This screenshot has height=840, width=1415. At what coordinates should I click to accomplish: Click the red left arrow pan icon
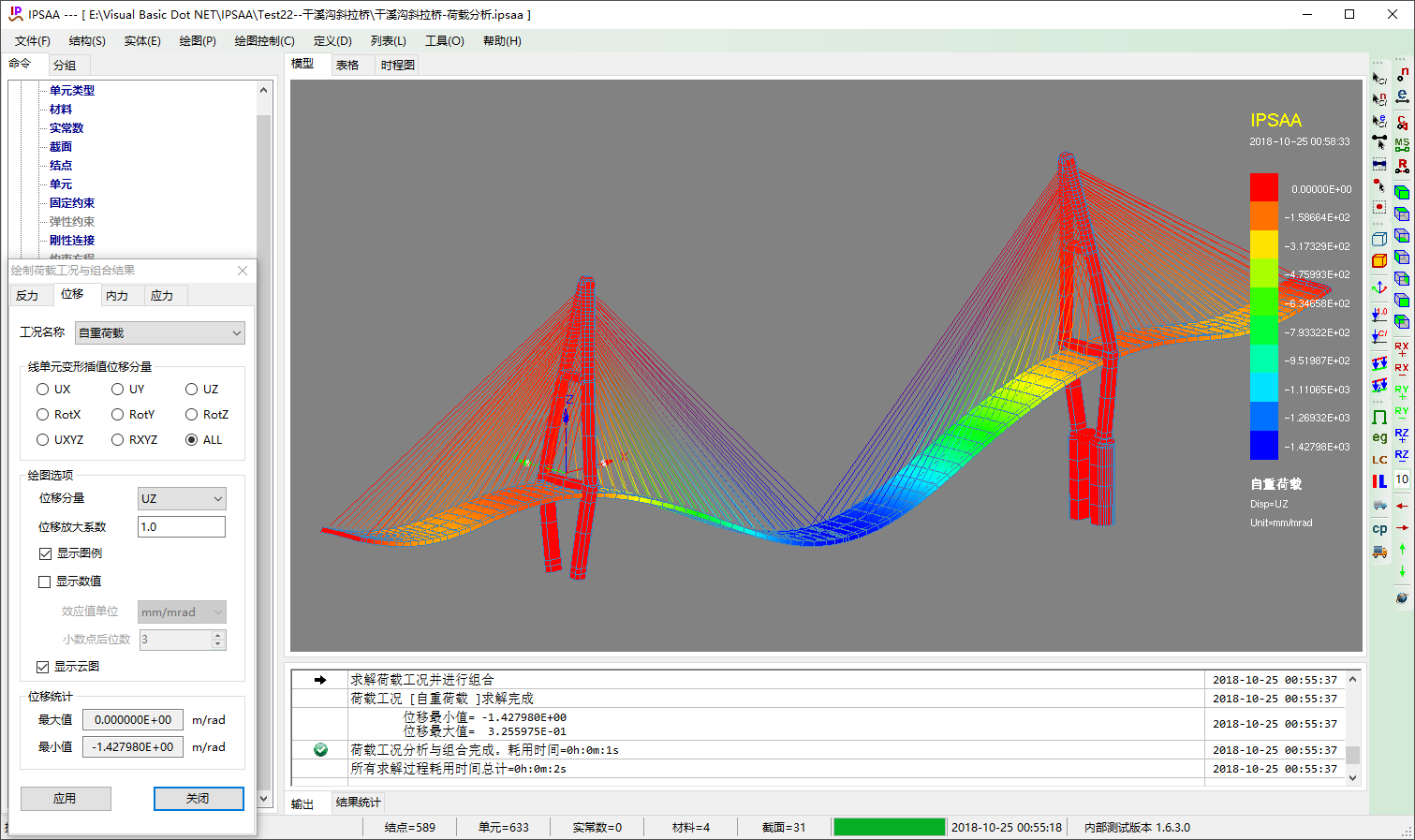tap(1402, 506)
